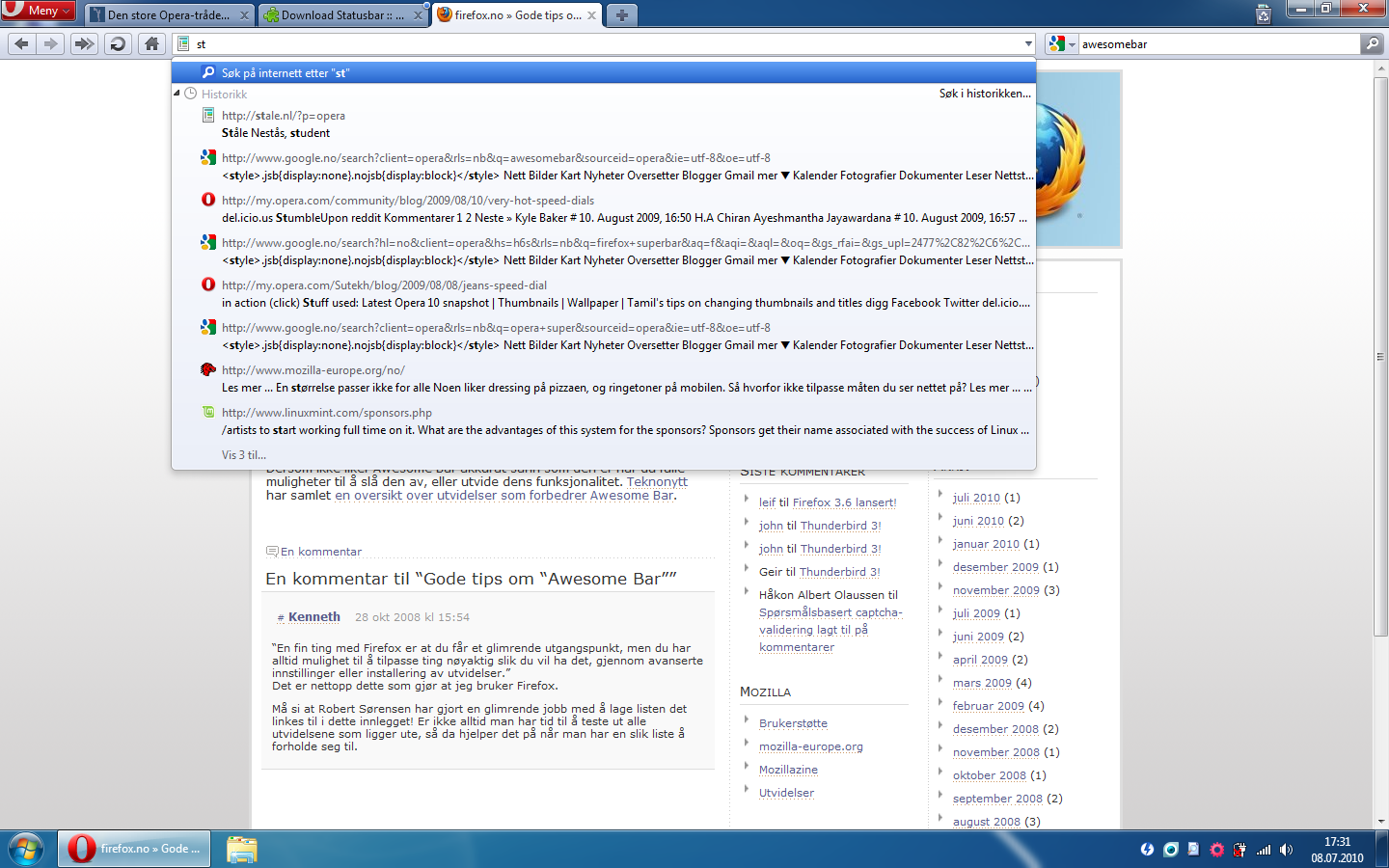The image size is (1389, 868).
Task: Switch to Download Statusbar tab
Action: tap(342, 14)
